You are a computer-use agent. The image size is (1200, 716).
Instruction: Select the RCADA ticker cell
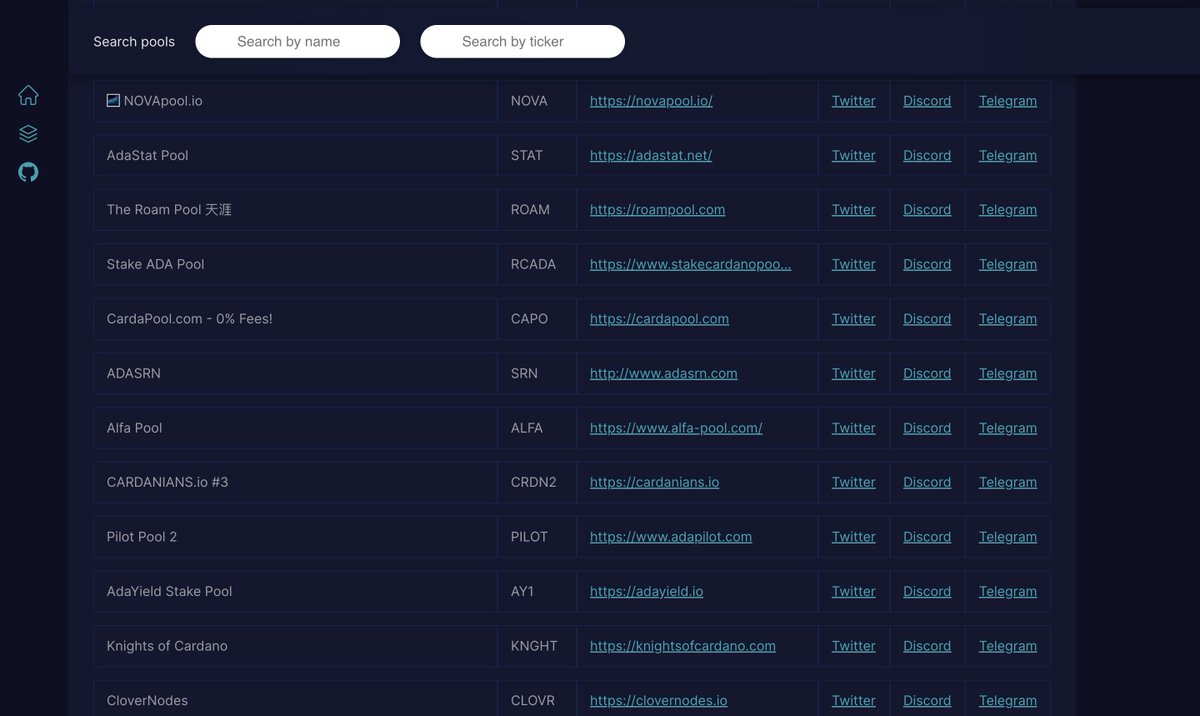(537, 264)
